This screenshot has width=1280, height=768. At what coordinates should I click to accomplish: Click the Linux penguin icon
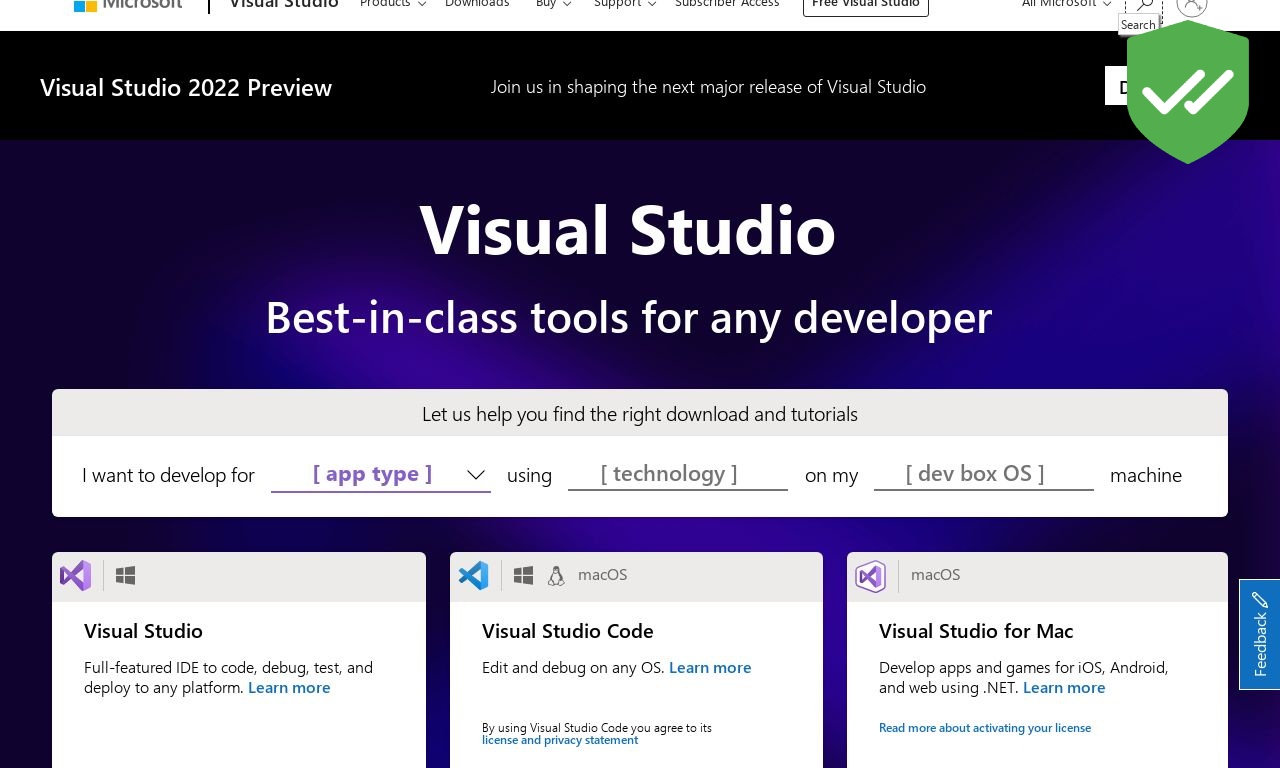coord(556,575)
